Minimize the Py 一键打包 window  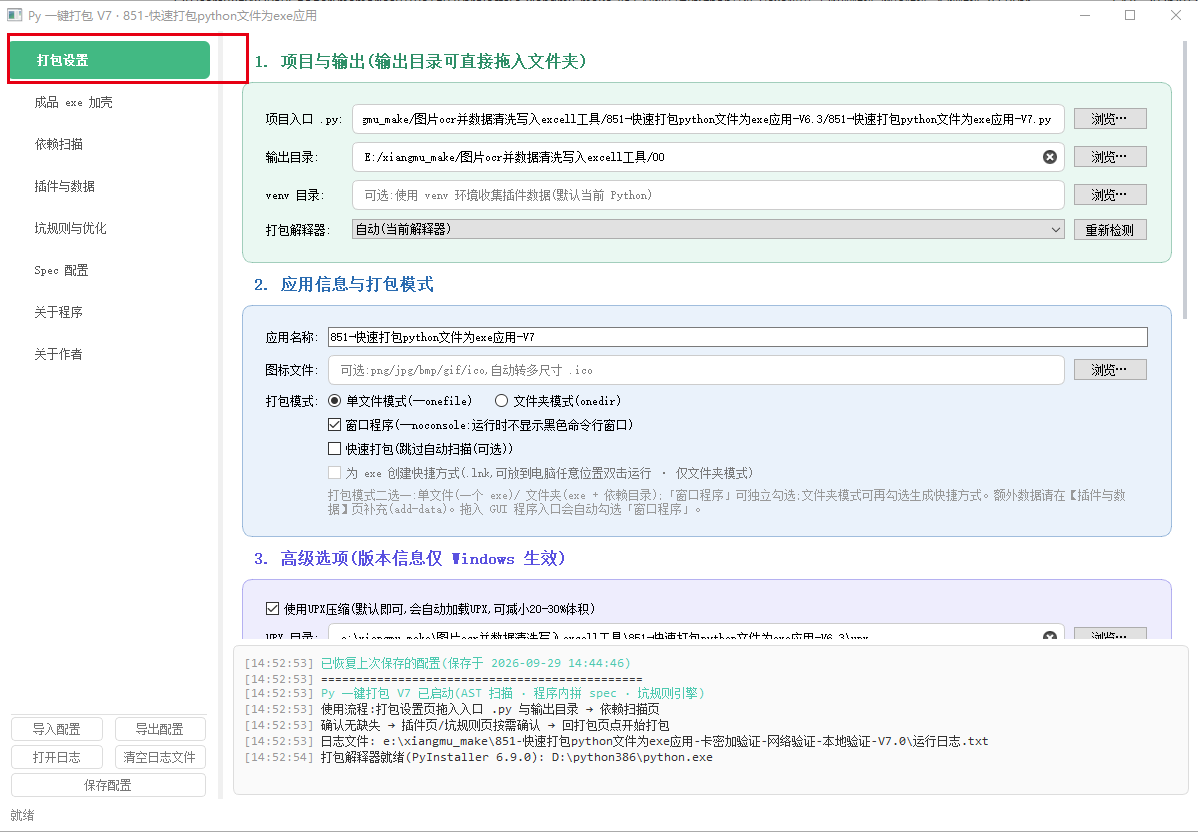tap(1085, 15)
